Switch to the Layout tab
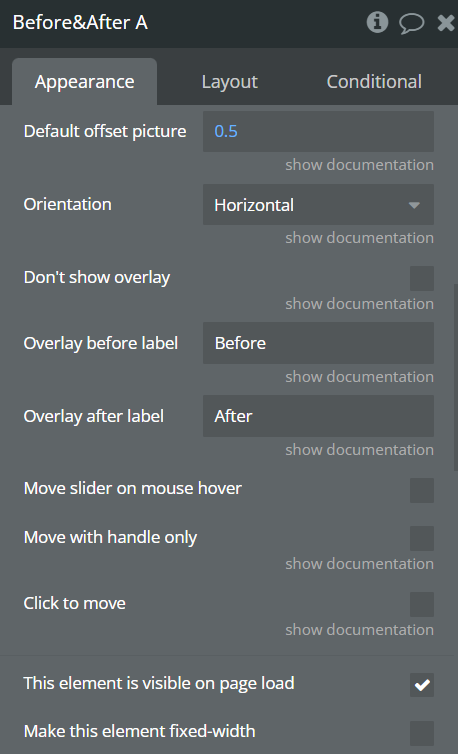458x754 pixels. (229, 81)
